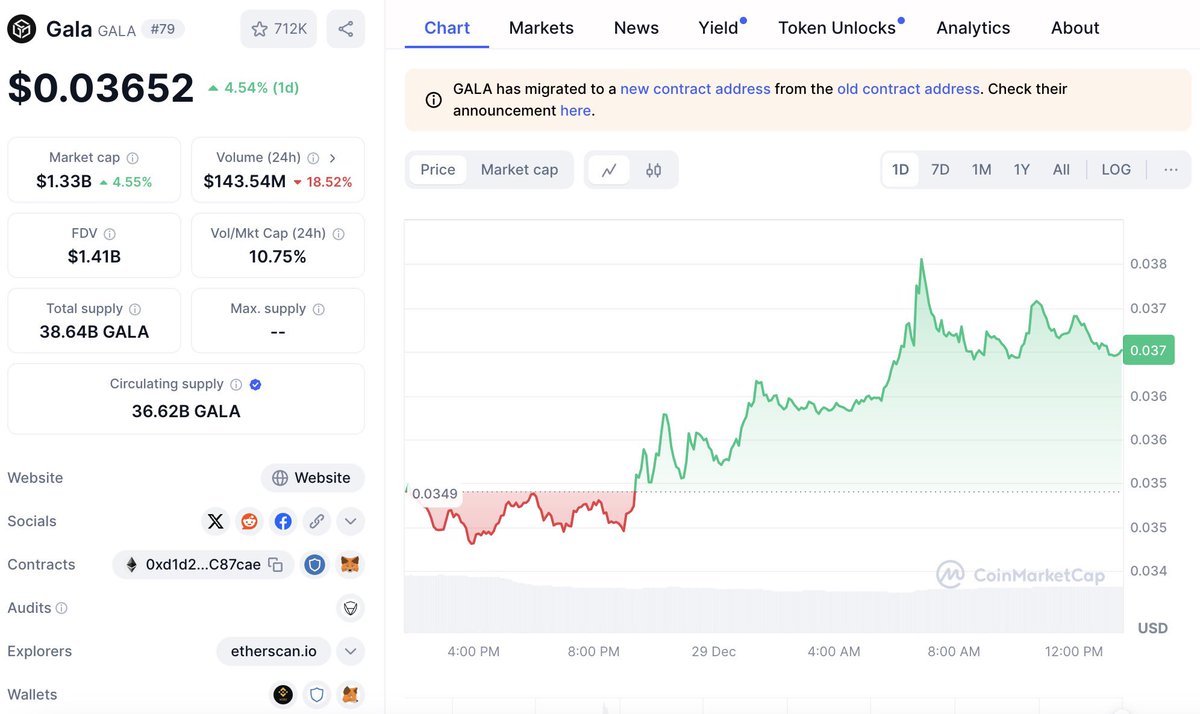Click the 36.62B GALA circulating supply
The height and width of the screenshot is (714, 1200).
pos(186,411)
